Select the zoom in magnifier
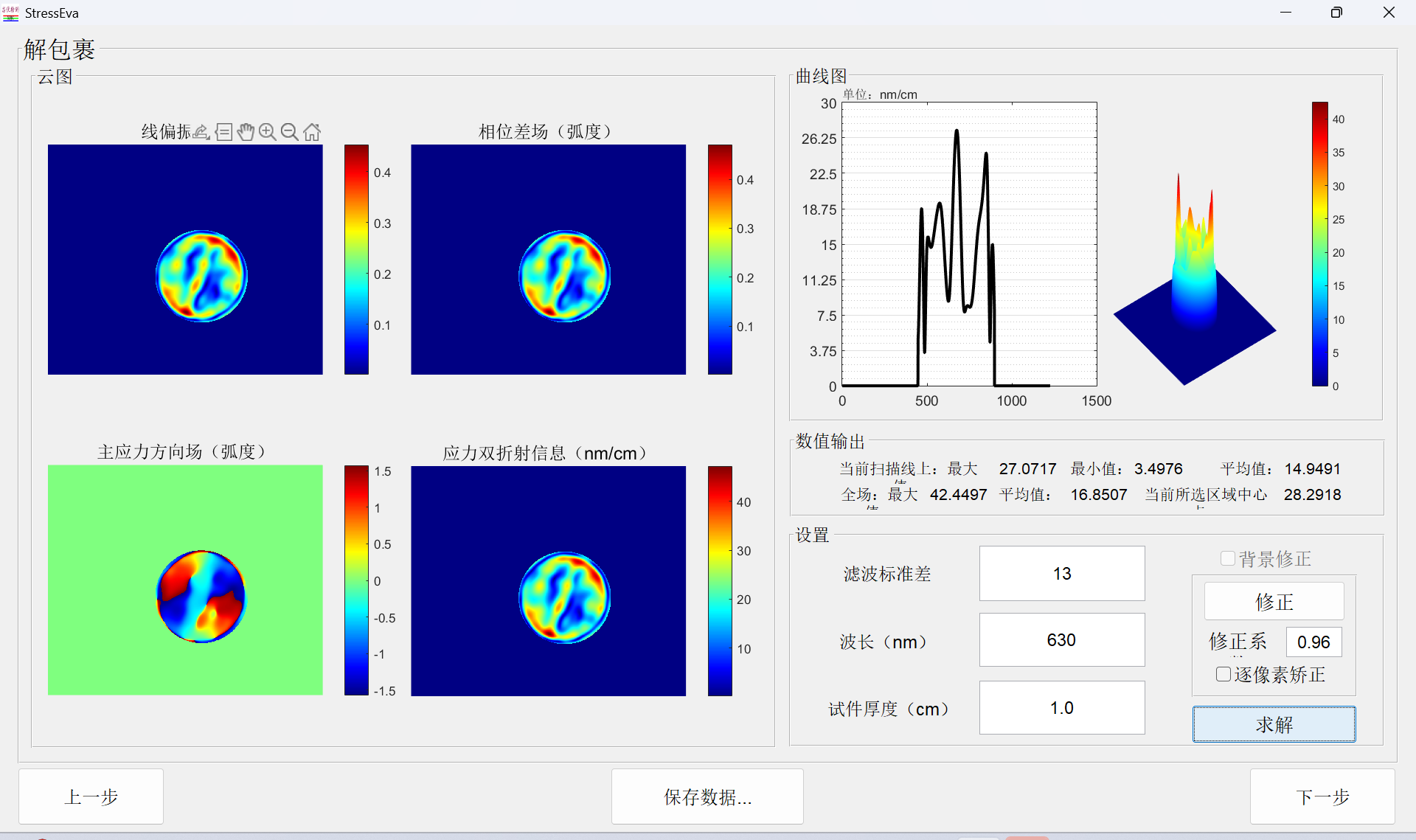This screenshot has width=1416, height=840. coord(268,132)
